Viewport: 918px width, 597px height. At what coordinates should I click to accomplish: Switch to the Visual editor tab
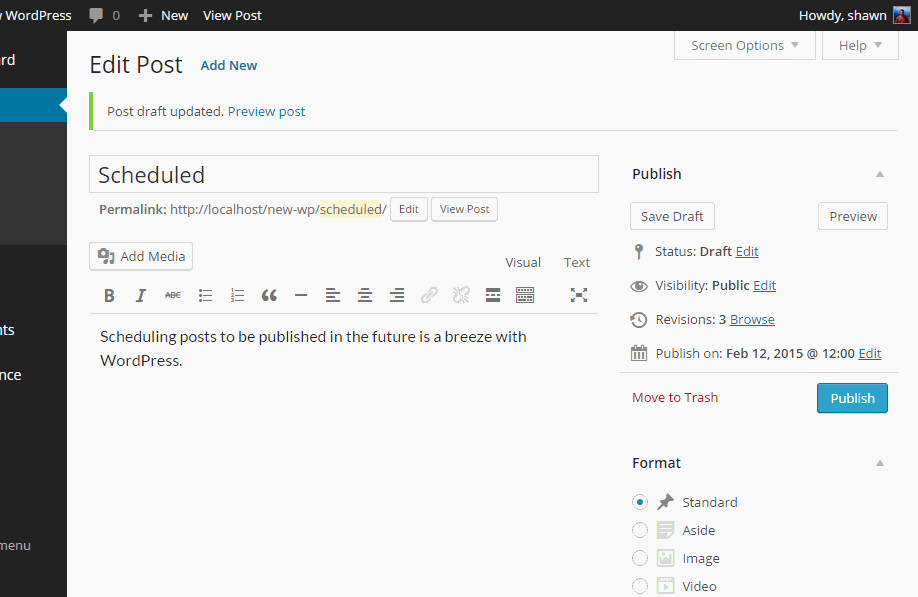coord(523,263)
